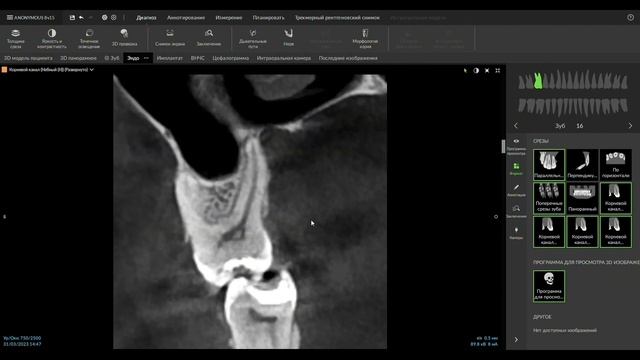The height and width of the screenshot is (360, 640).
Task: Expand the Корневой канал view dropdown
Action: click(x=92, y=70)
